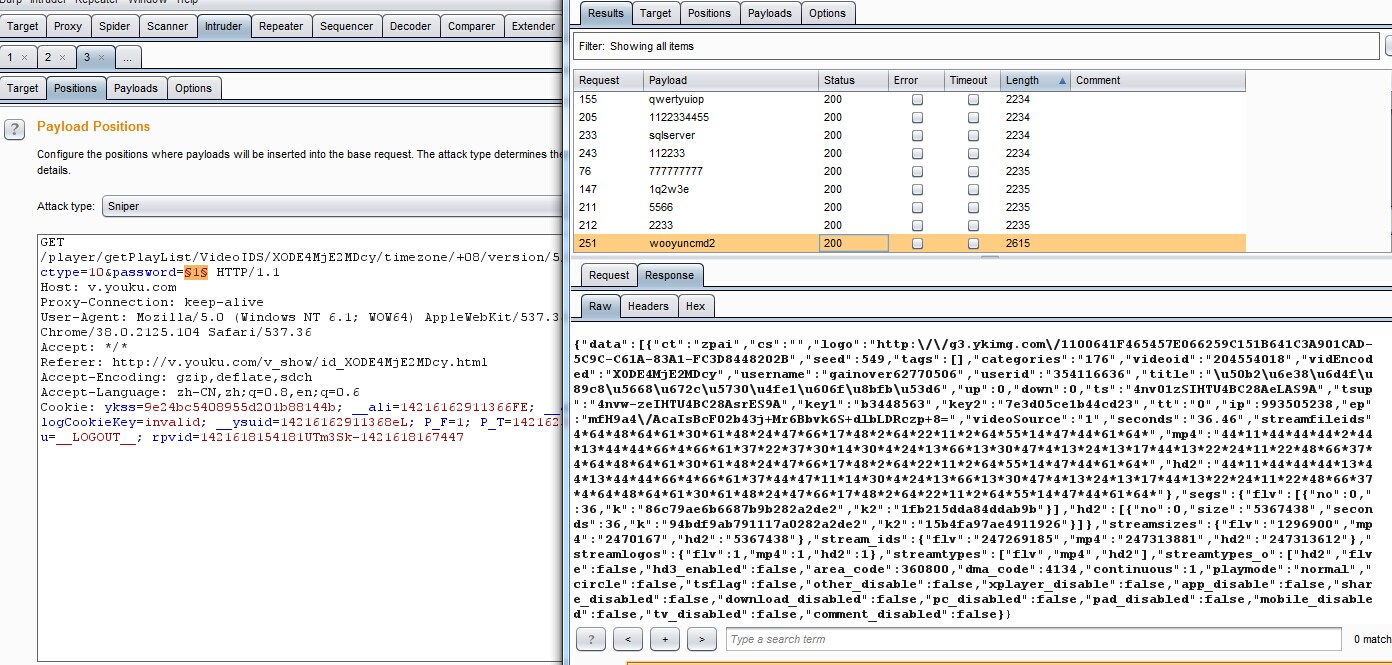The image size is (1392, 665).
Task: Click the search term input field
Action: pyautogui.click(x=1033, y=639)
